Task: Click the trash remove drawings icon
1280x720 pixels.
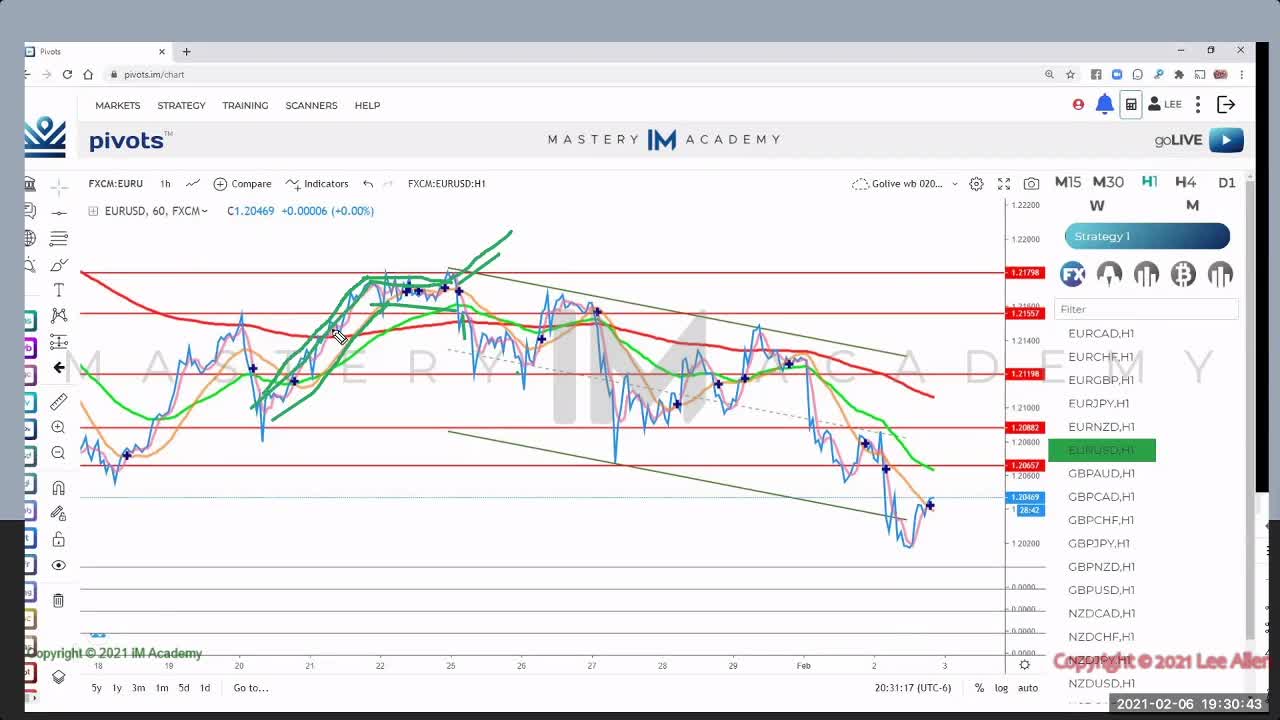Action: [59, 601]
